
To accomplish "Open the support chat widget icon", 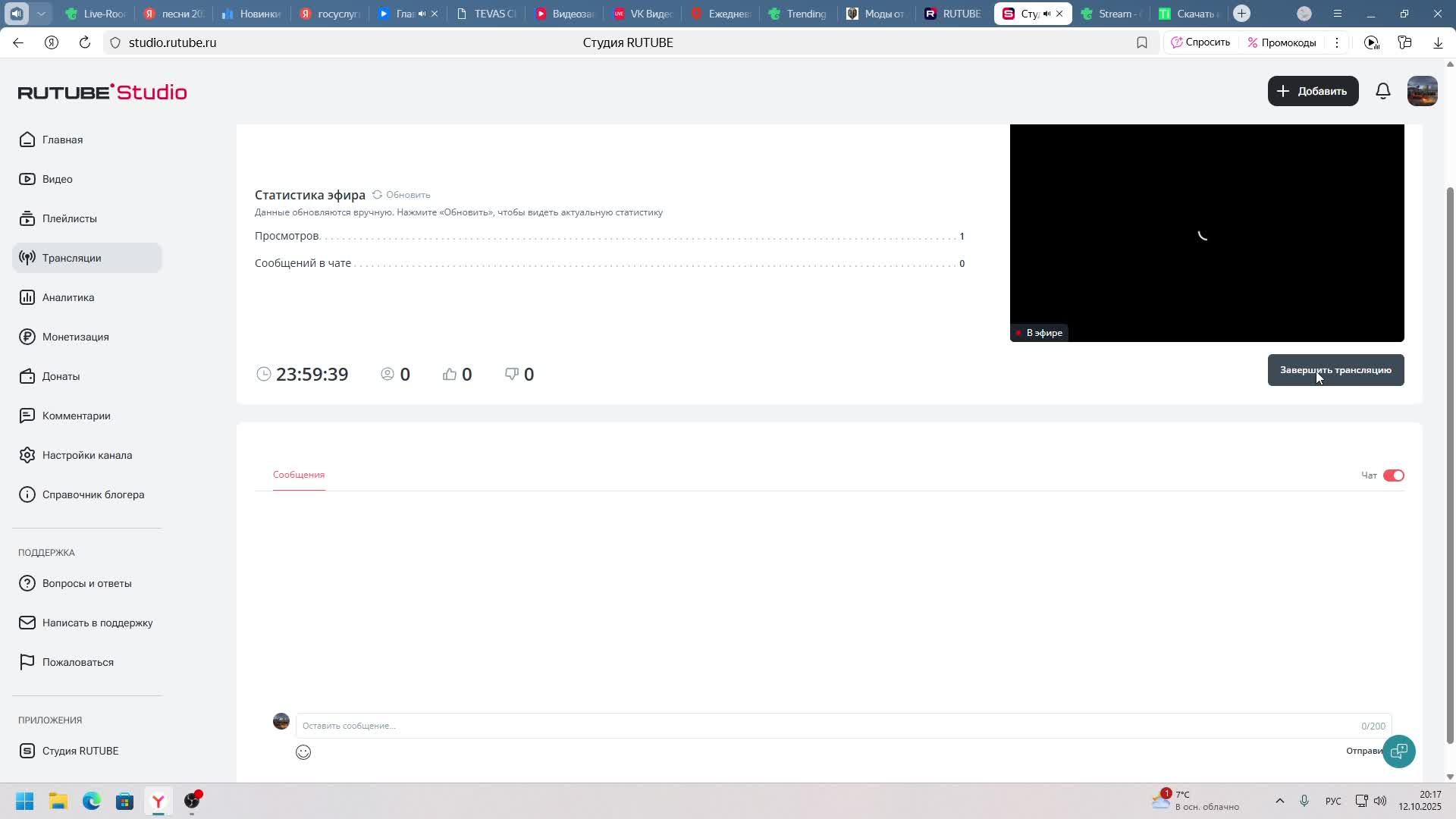I will coord(1399,752).
